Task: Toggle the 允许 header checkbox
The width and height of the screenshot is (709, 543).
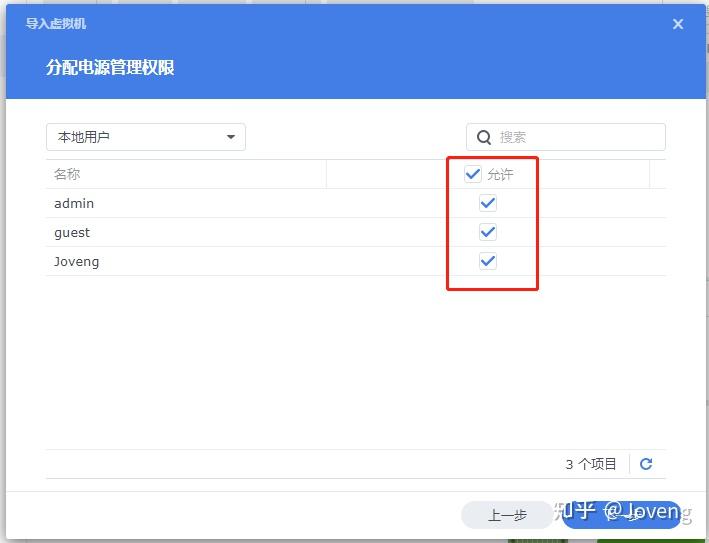Action: [473, 174]
